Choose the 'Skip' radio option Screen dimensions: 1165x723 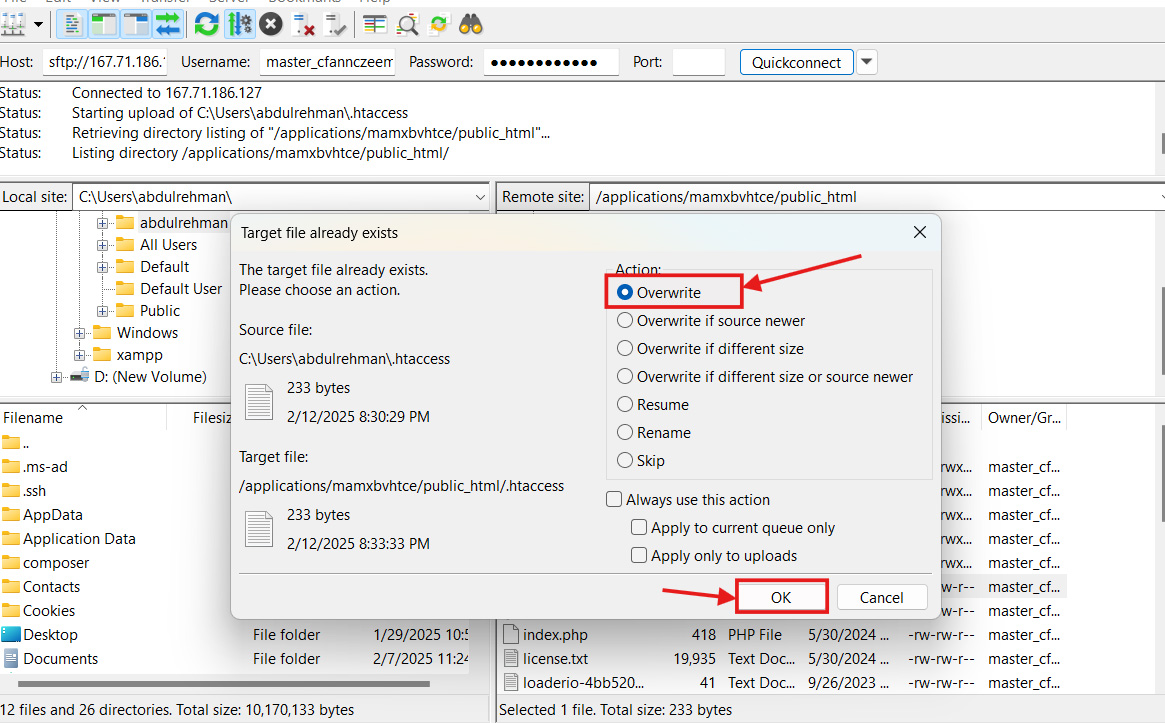(x=625, y=461)
